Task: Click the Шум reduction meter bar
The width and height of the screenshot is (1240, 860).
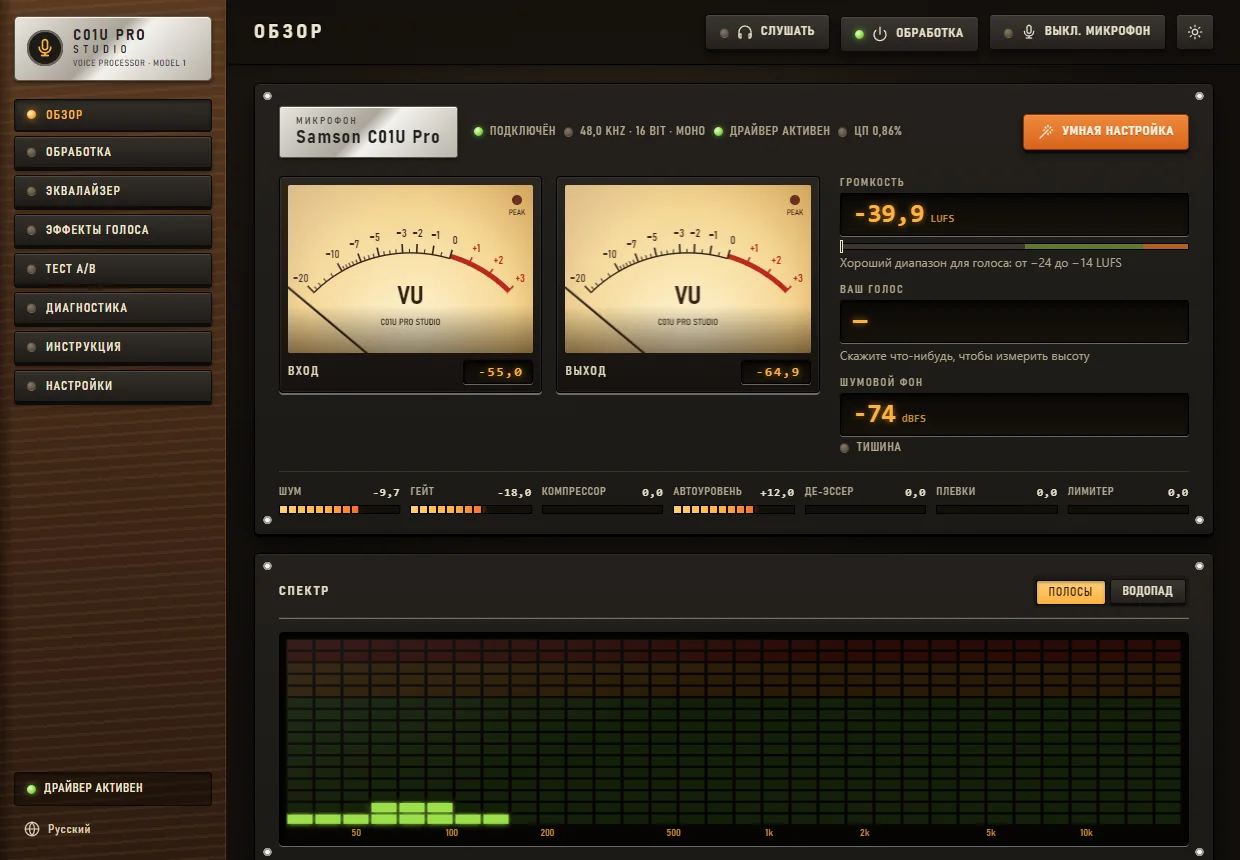Action: click(339, 510)
